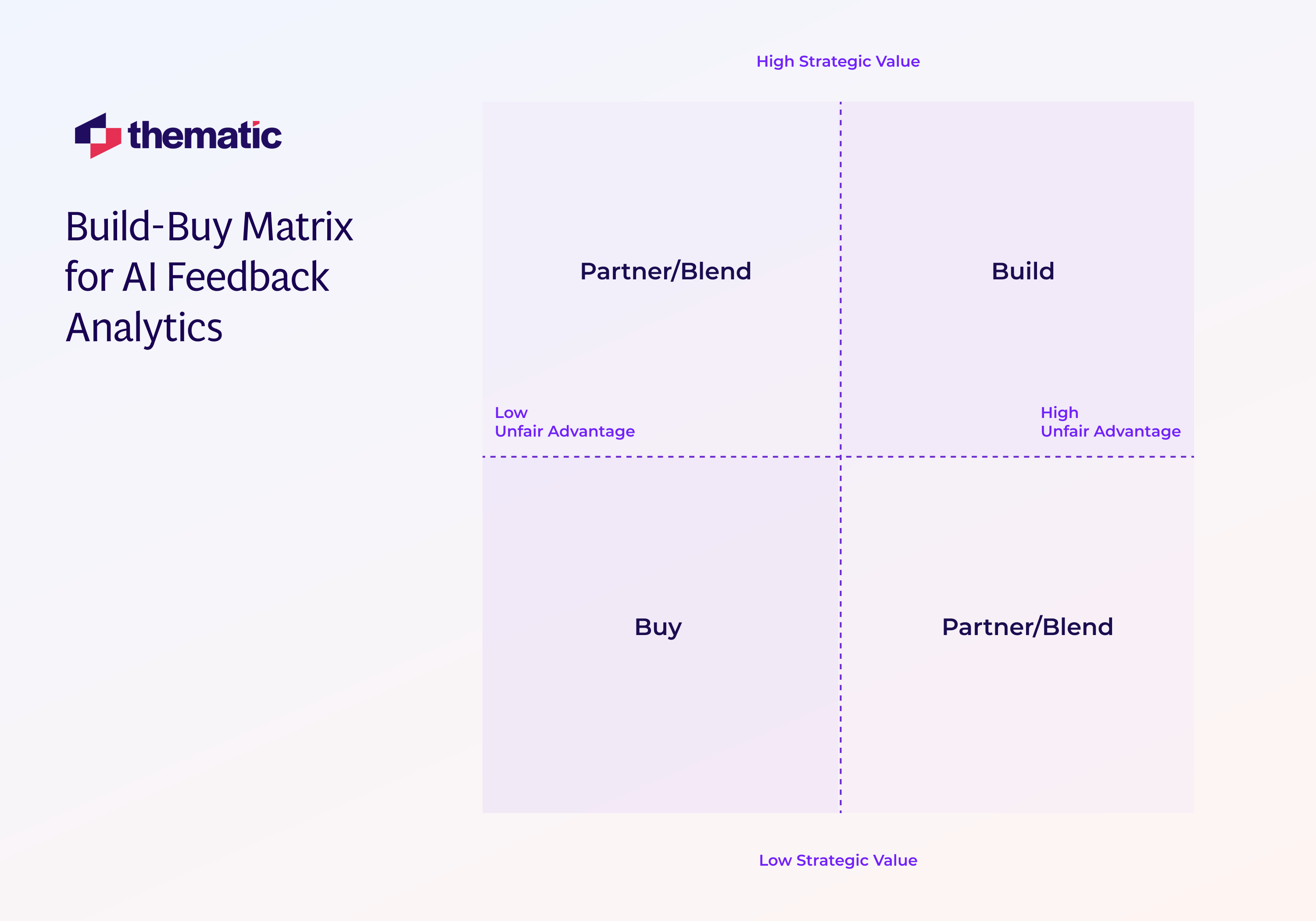Select the Low Unfair Advantage label
Viewport: 1316px width, 921px height.
point(565,422)
